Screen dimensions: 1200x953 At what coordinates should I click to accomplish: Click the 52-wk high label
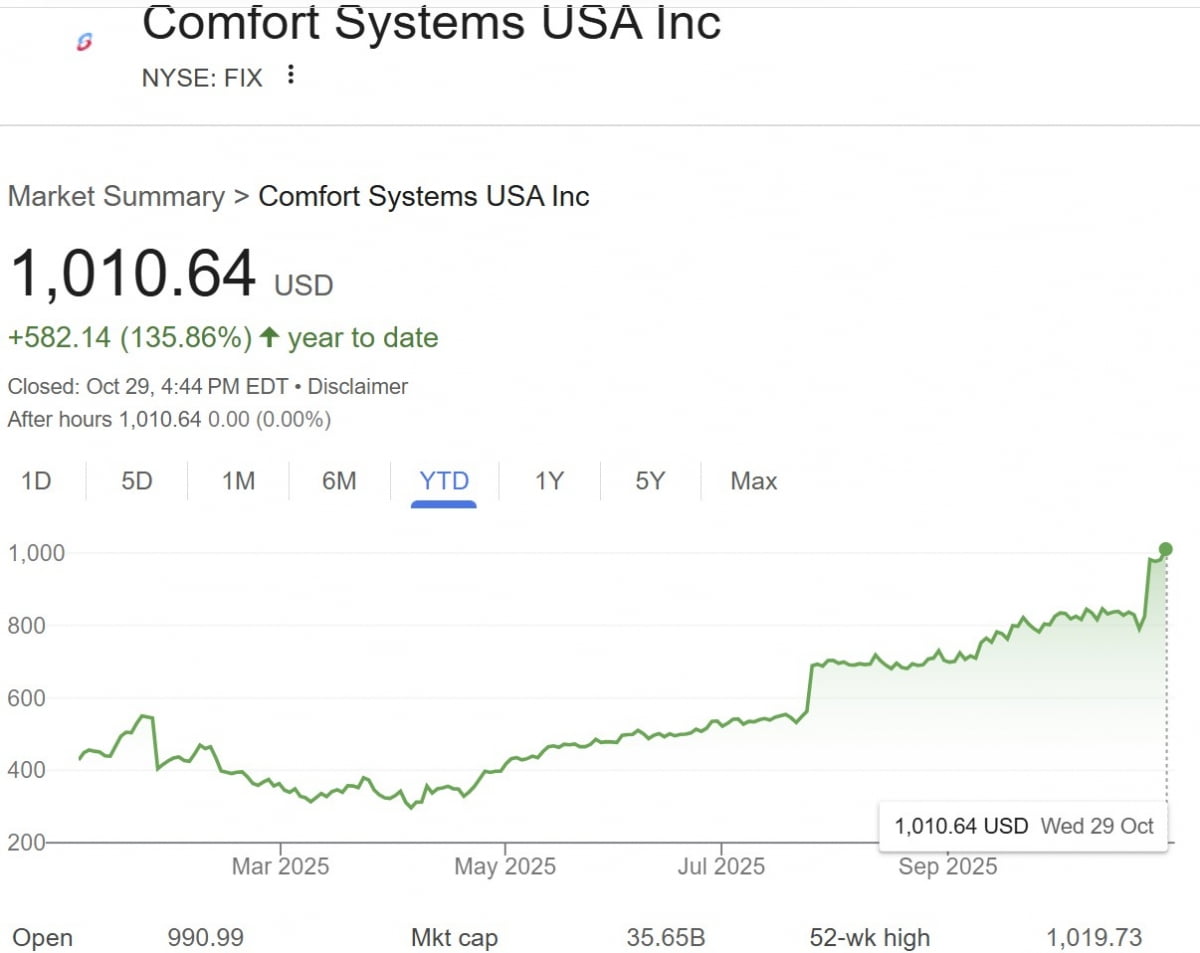coord(869,938)
